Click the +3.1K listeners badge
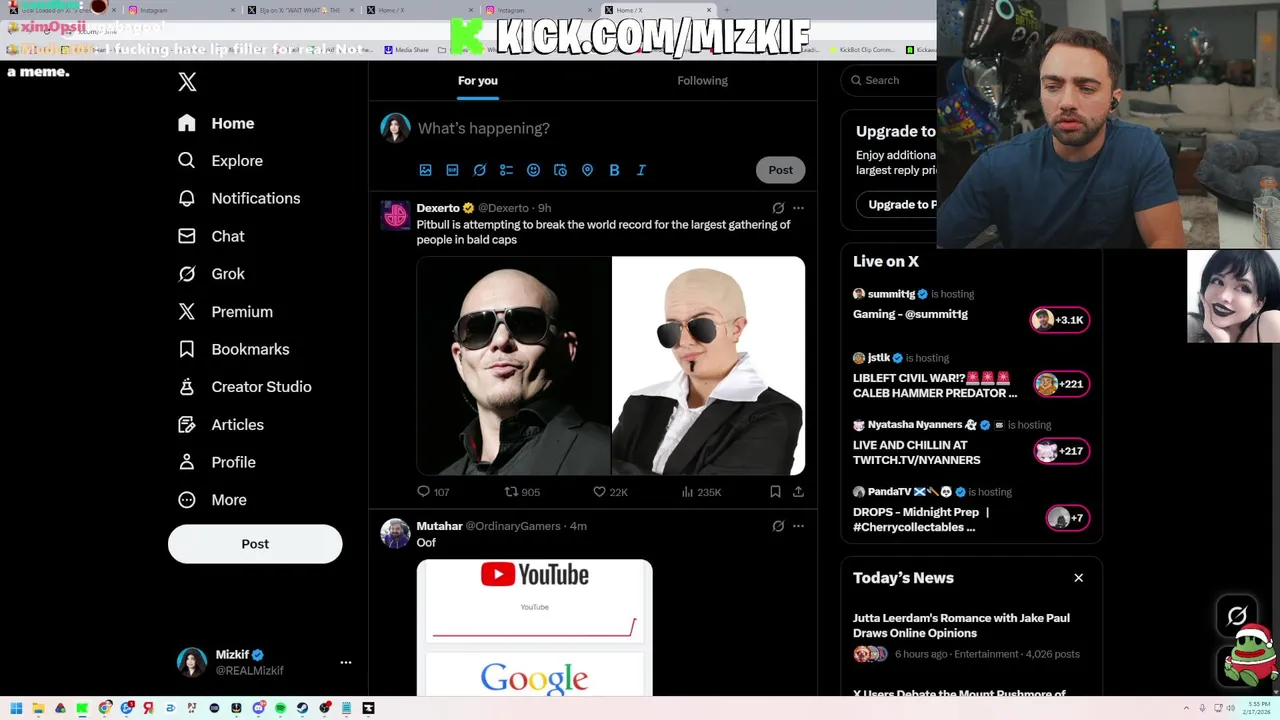 (x=1060, y=320)
